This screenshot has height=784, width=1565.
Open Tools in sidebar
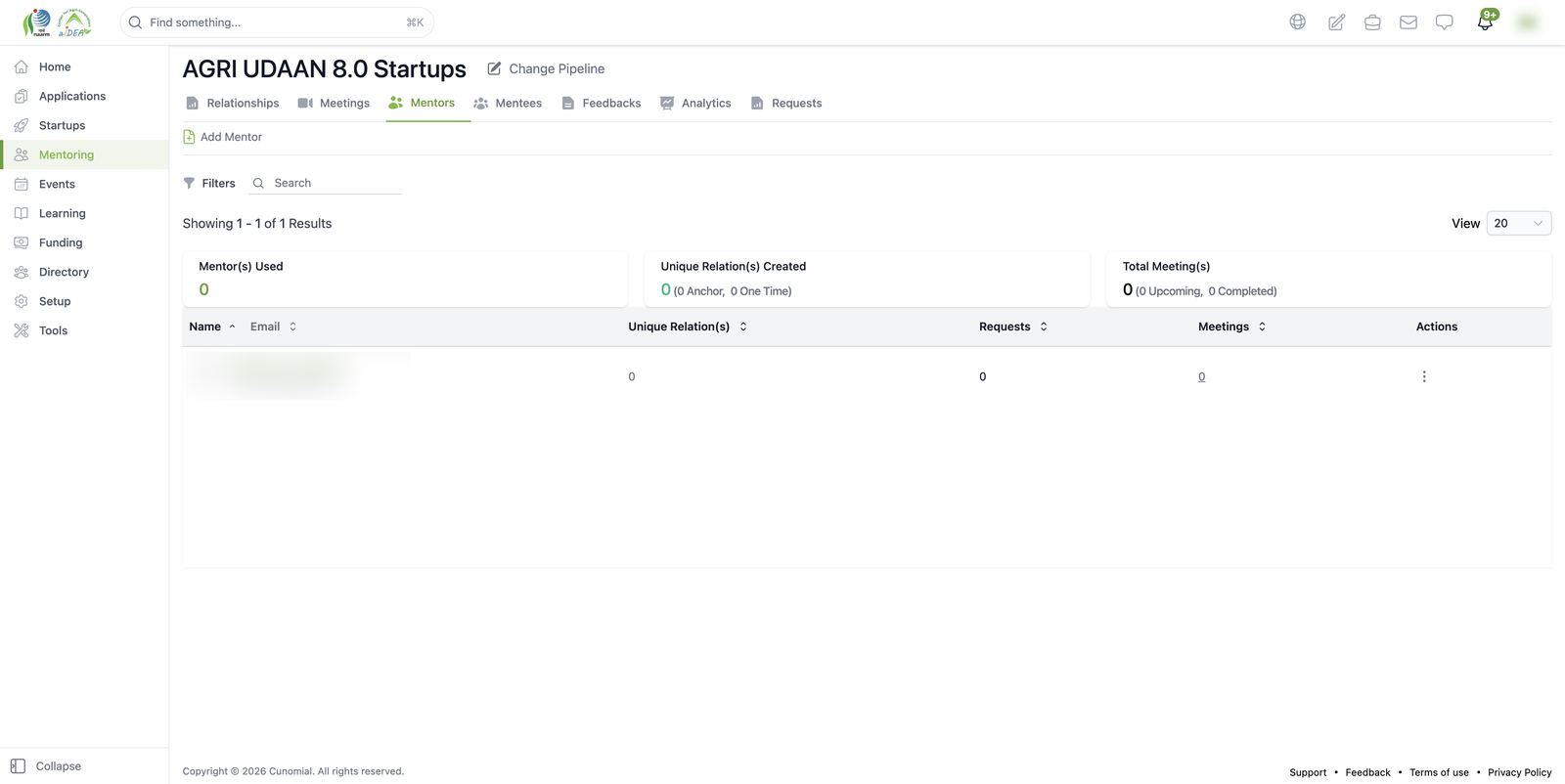coord(84,330)
